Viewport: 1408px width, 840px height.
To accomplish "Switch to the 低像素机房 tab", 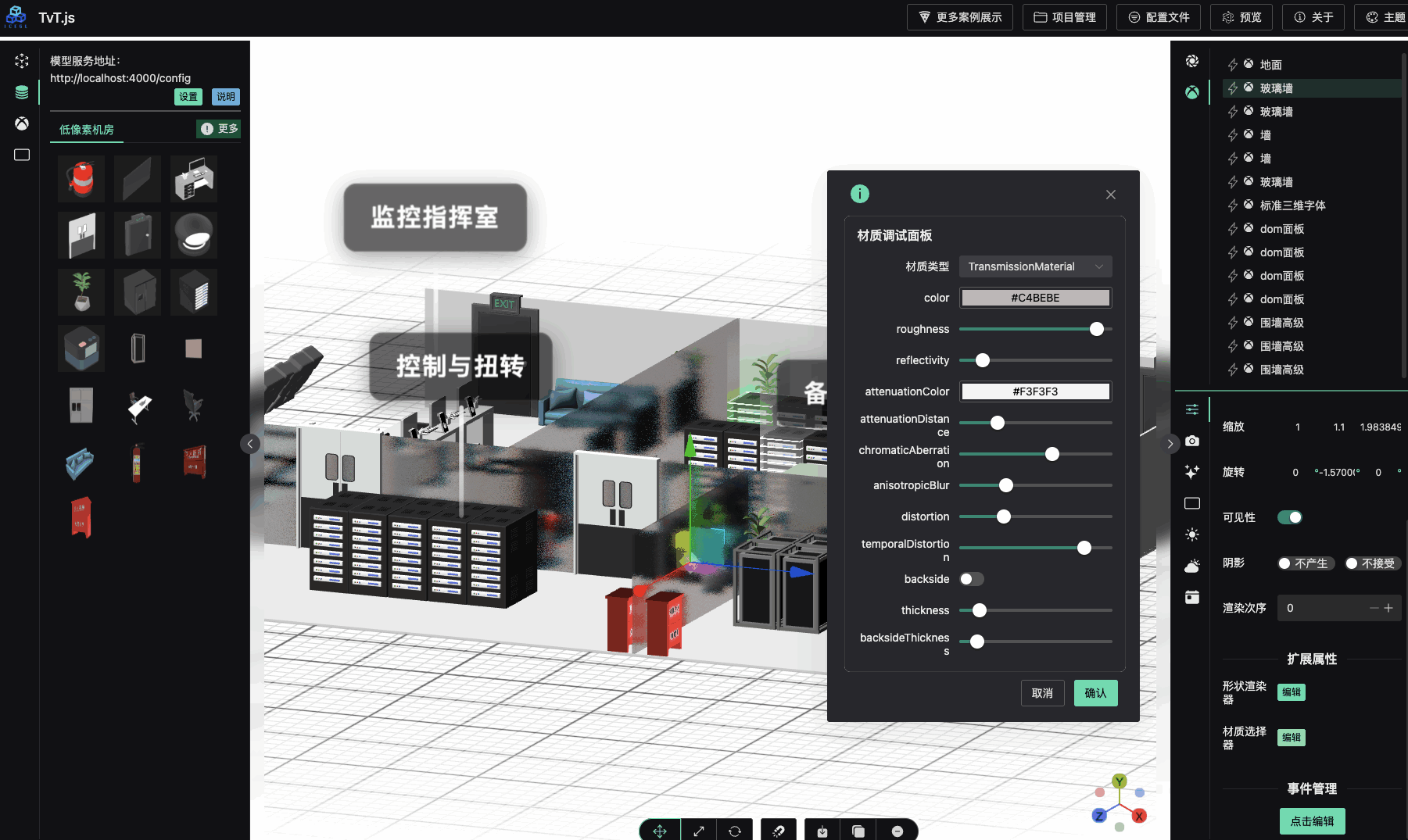I will (87, 130).
